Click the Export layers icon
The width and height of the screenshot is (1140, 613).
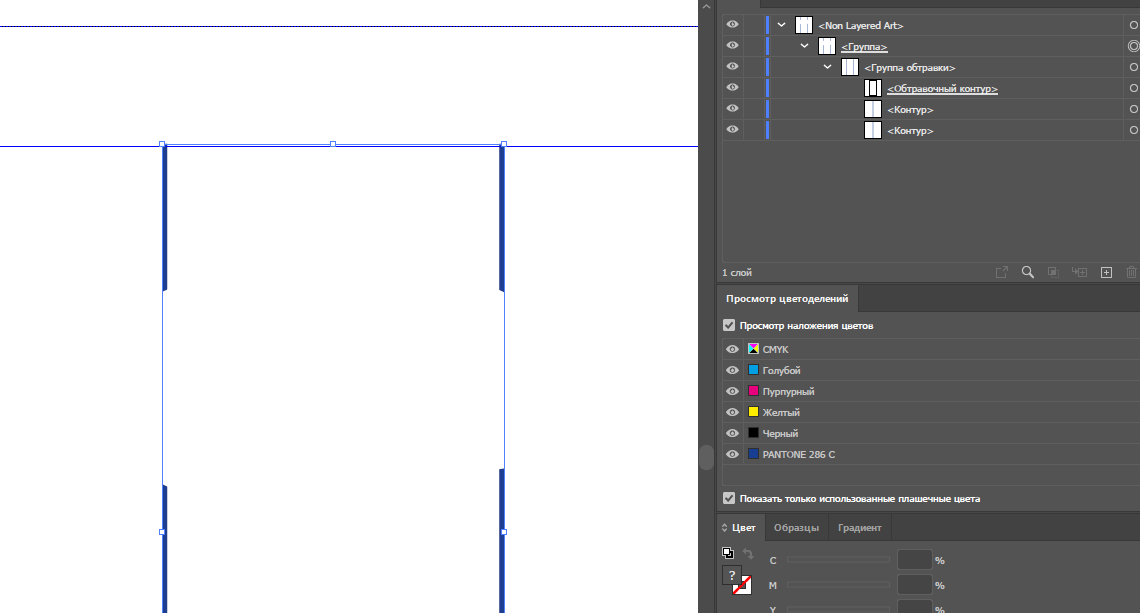pos(1001,272)
